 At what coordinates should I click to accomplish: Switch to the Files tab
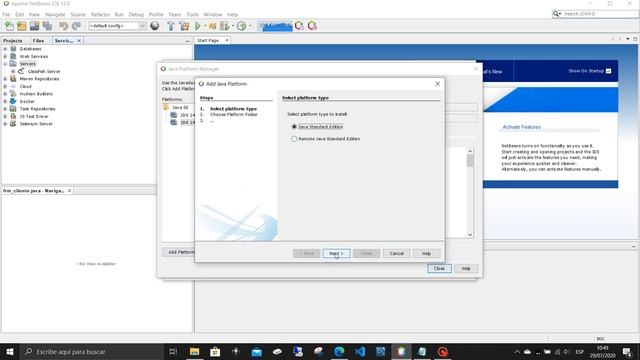[38, 41]
